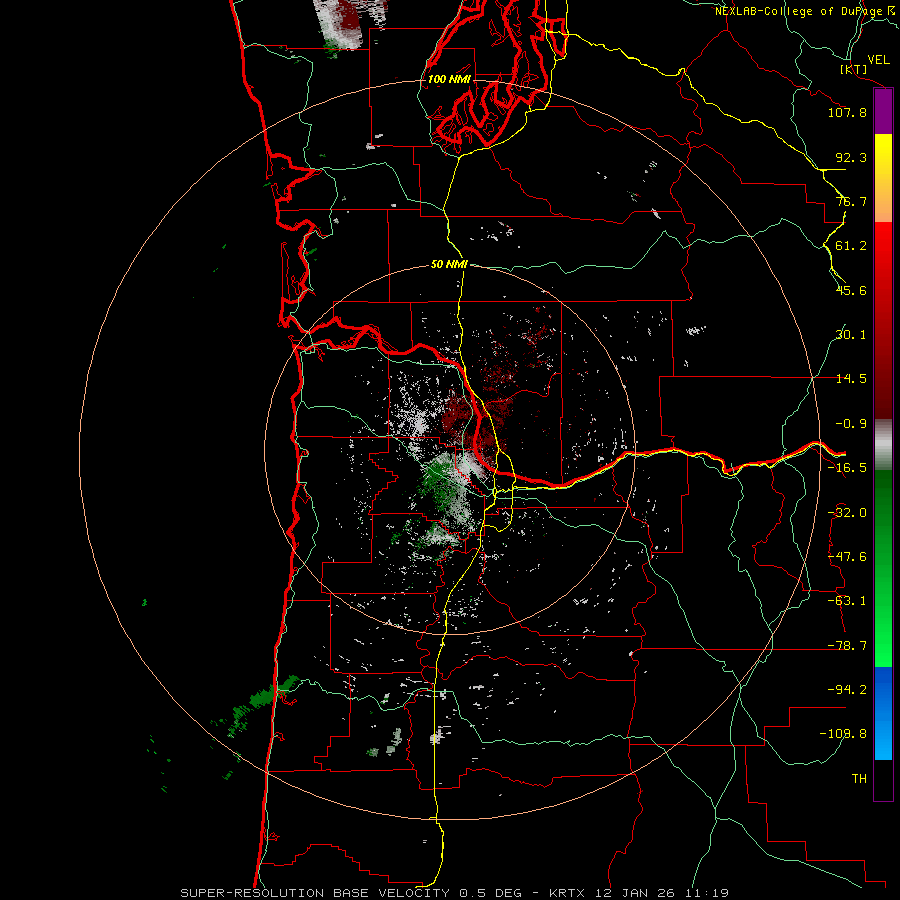
Task: Select the 92.3 scale value
Action: (x=851, y=157)
